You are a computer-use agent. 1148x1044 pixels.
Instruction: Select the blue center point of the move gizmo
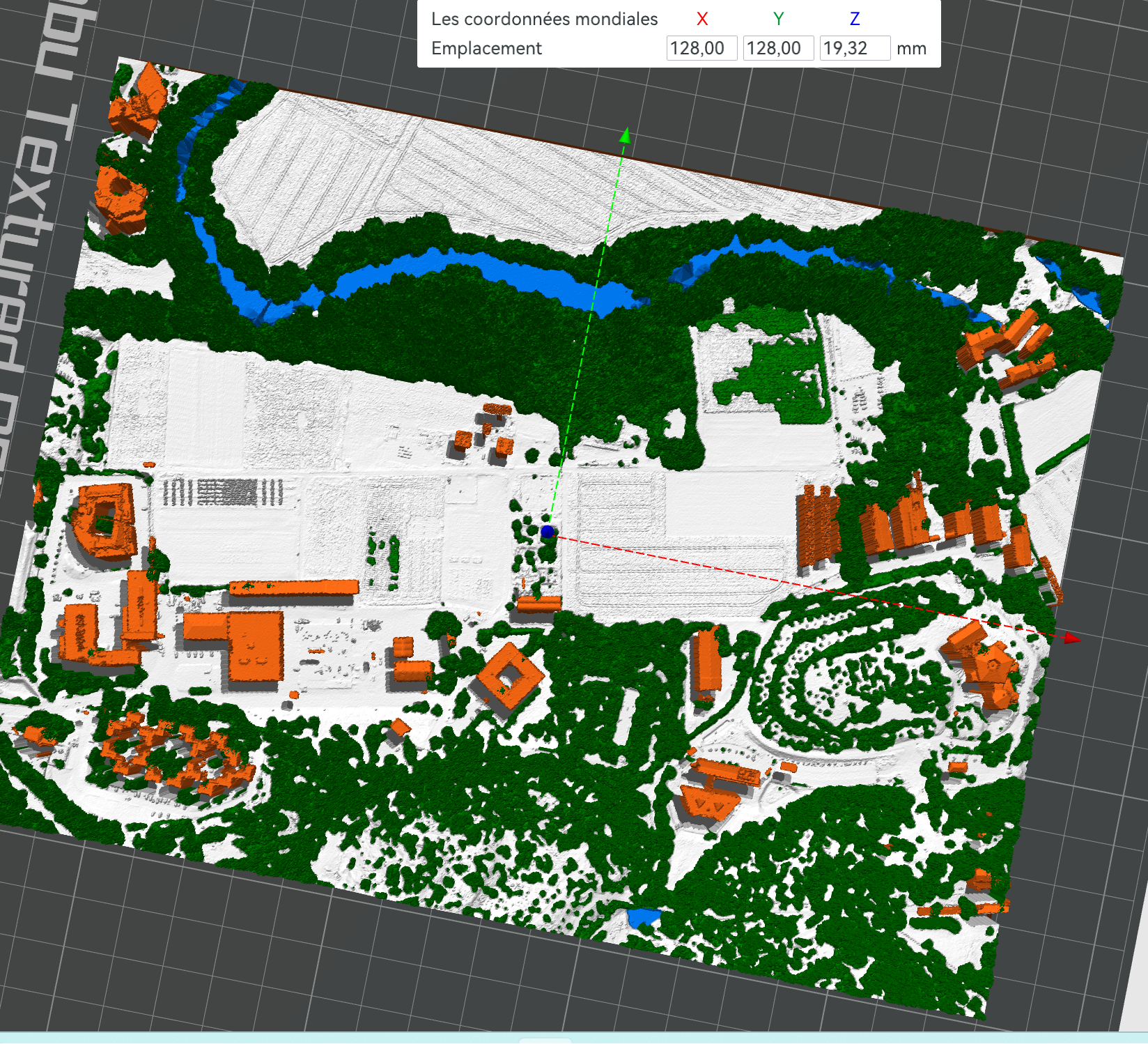tap(548, 532)
